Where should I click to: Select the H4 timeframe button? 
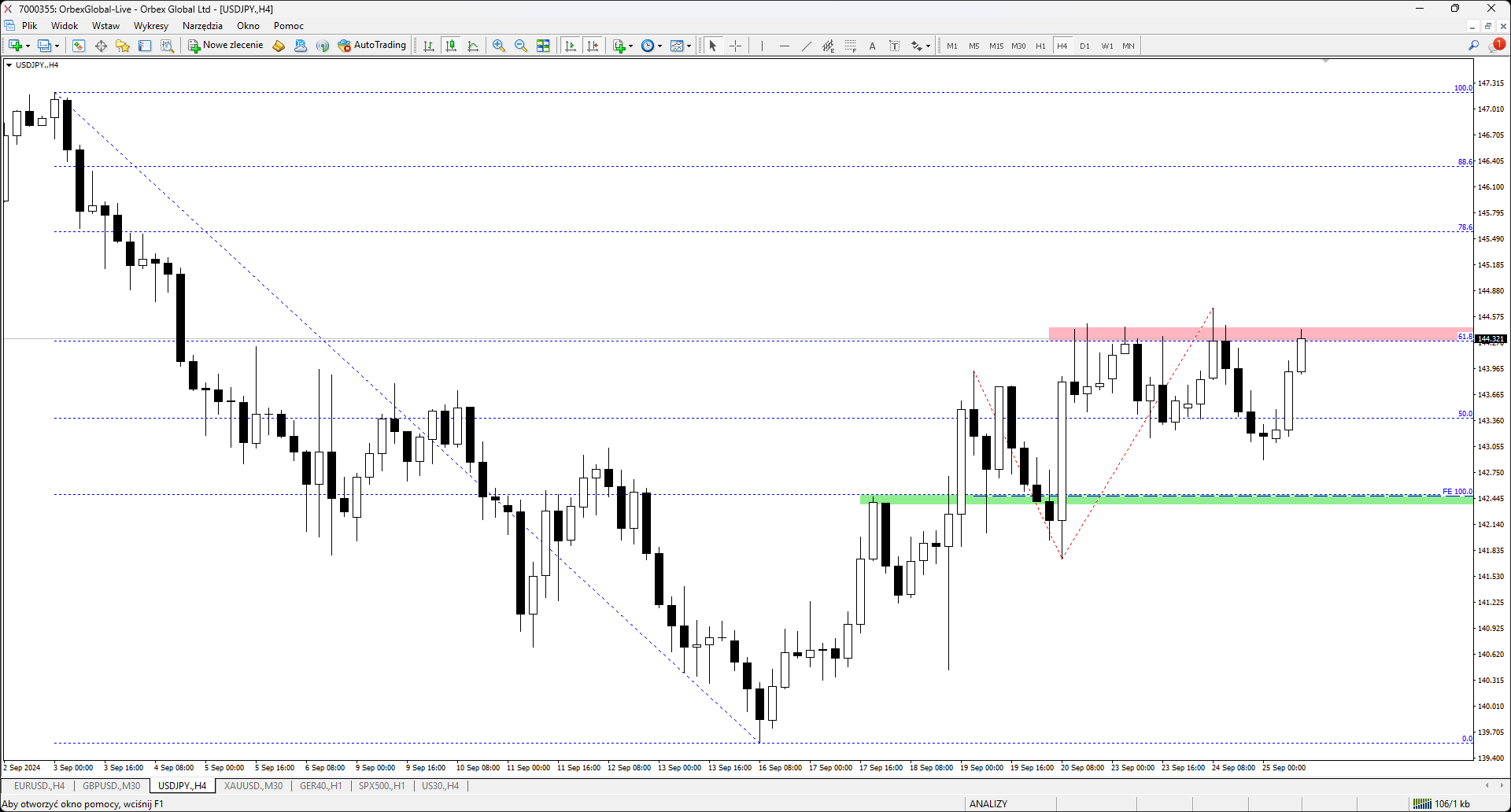(x=1062, y=46)
